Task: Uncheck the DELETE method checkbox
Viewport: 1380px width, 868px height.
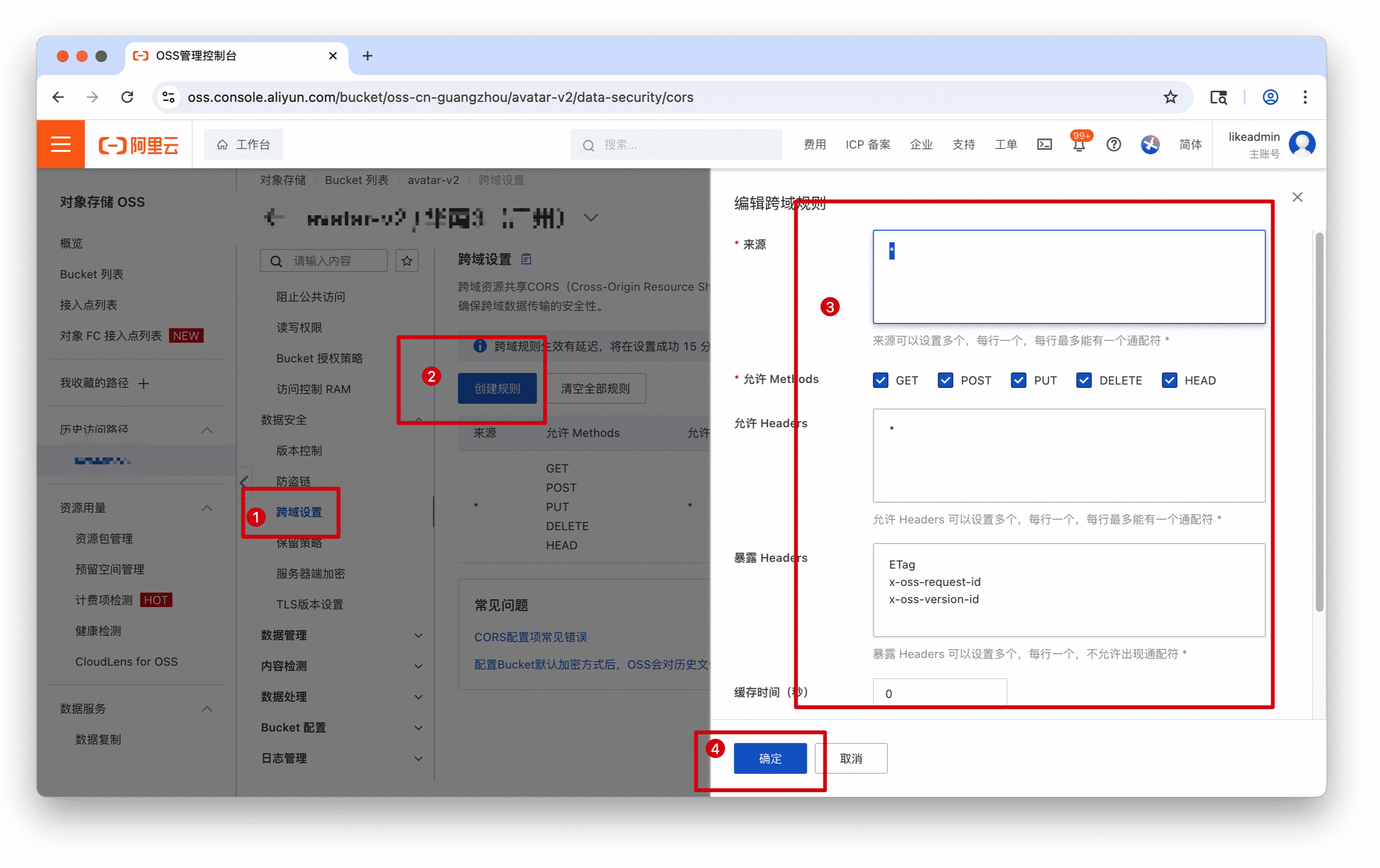Action: 1084,381
